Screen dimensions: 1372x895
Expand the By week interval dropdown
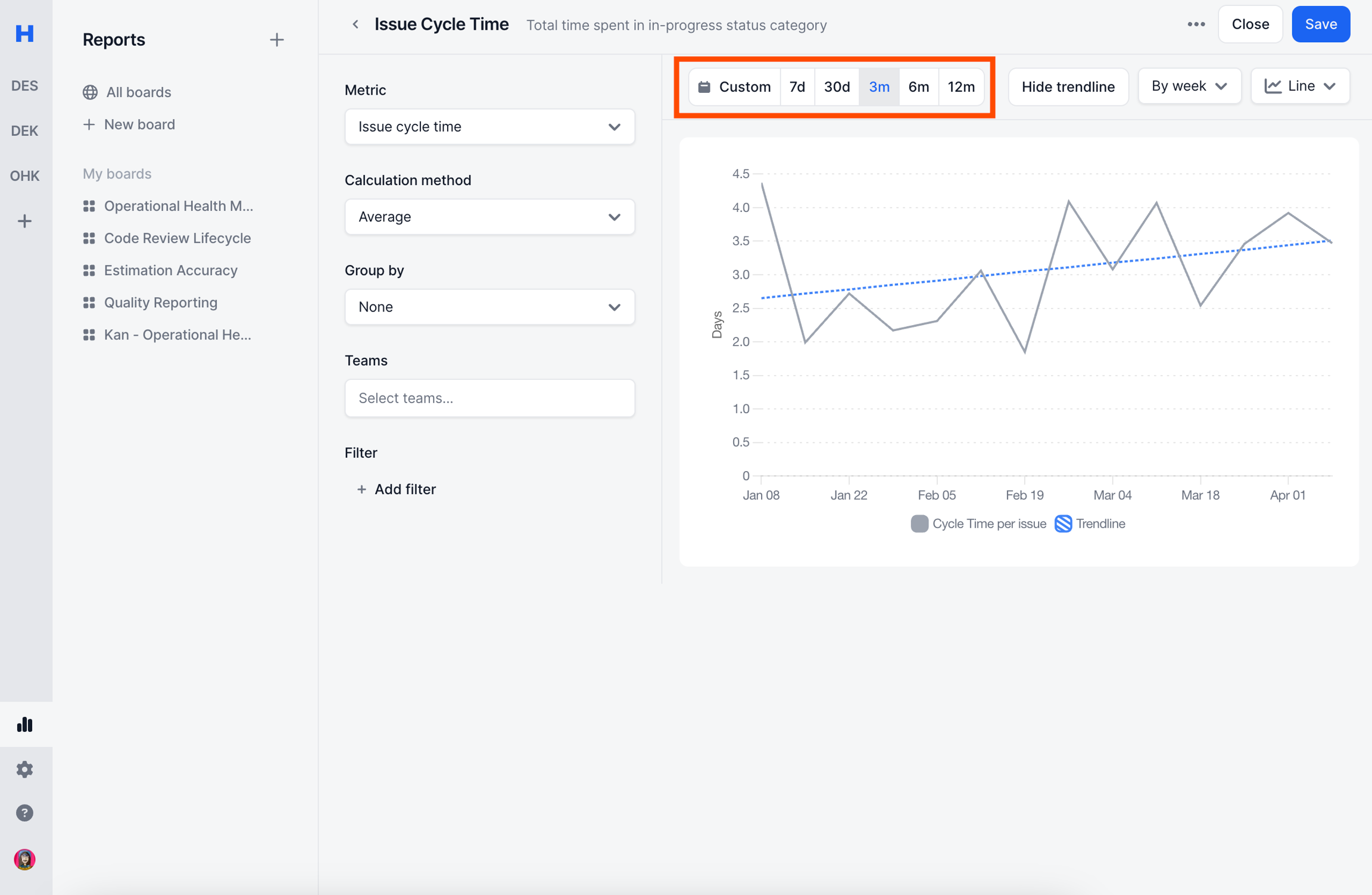[1189, 86]
